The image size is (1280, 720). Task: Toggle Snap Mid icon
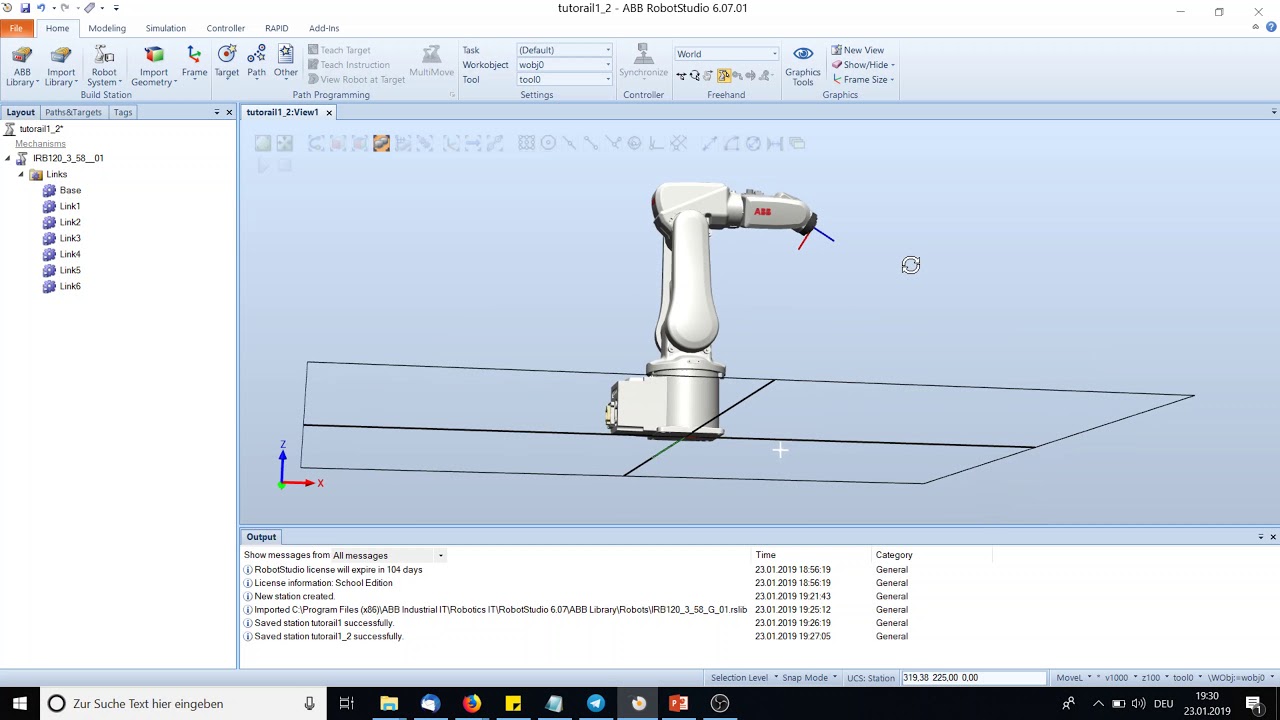tap(569, 143)
